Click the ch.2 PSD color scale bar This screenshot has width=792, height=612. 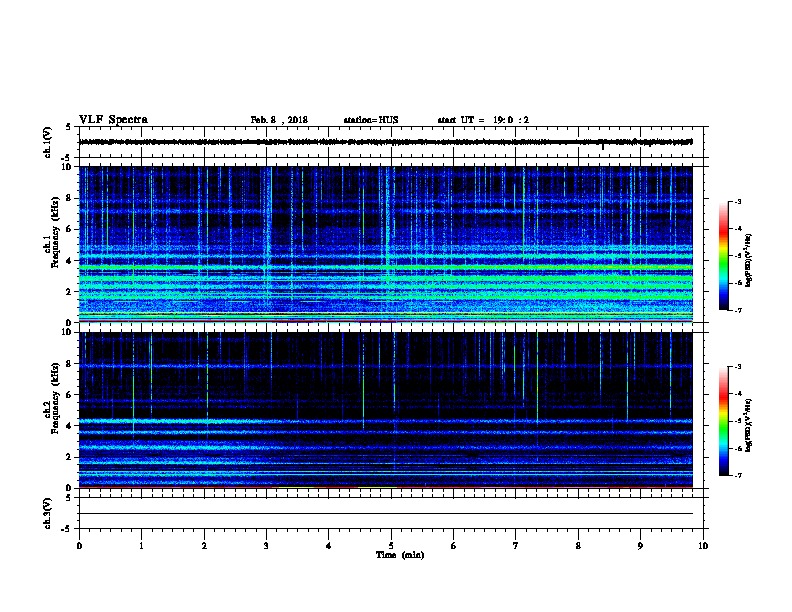pos(723,421)
